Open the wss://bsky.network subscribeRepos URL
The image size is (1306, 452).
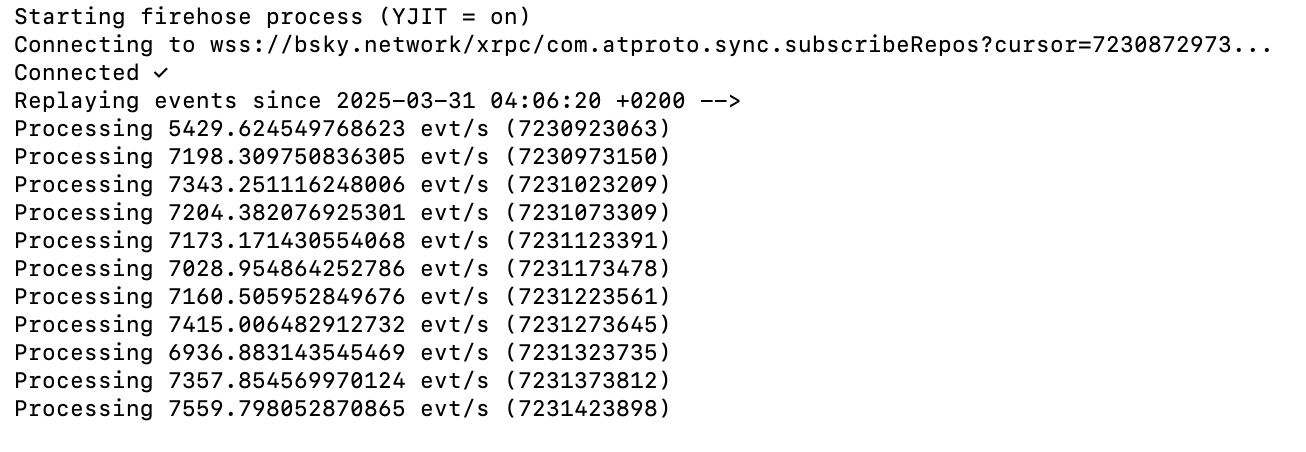[x=740, y=45]
